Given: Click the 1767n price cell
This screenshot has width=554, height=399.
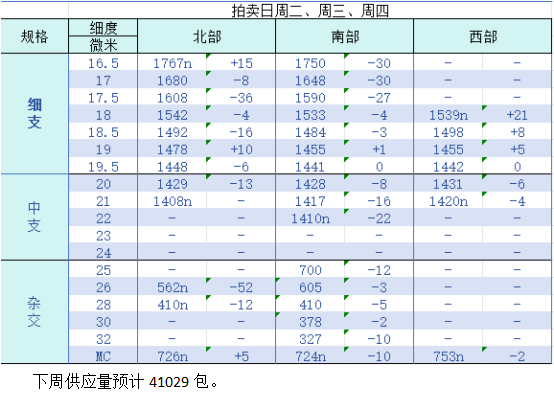Looking at the screenshot, I should click(172, 63).
